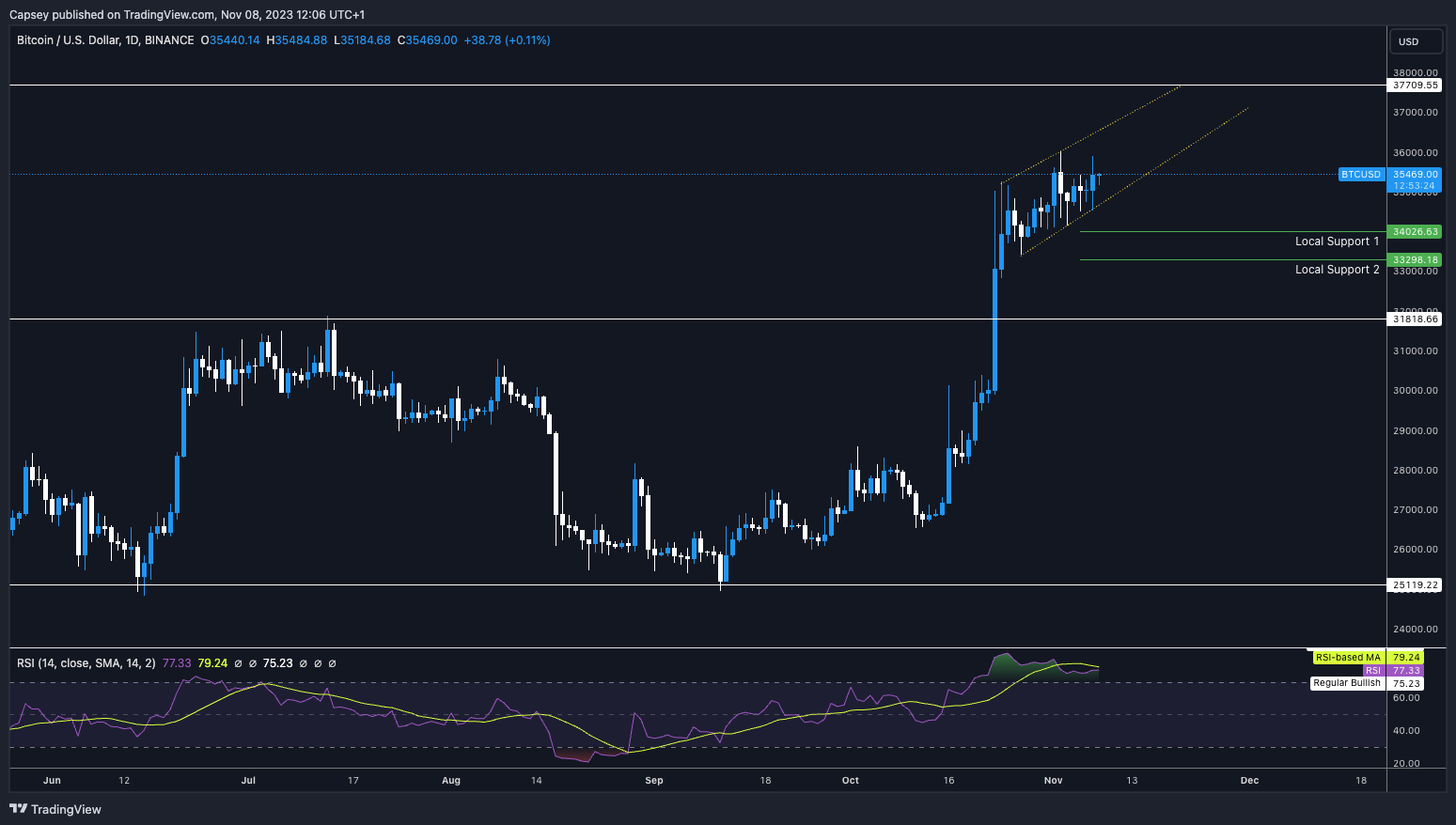Image resolution: width=1456 pixels, height=825 pixels.
Task: Click the 'Dec' date axis label
Action: tap(1249, 780)
